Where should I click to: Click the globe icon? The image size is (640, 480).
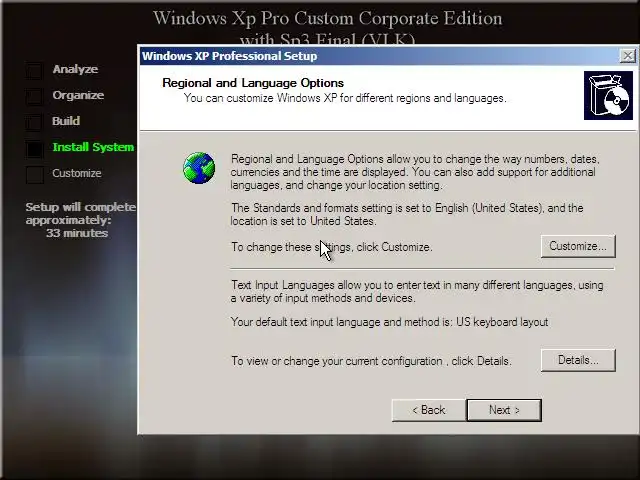[199, 168]
